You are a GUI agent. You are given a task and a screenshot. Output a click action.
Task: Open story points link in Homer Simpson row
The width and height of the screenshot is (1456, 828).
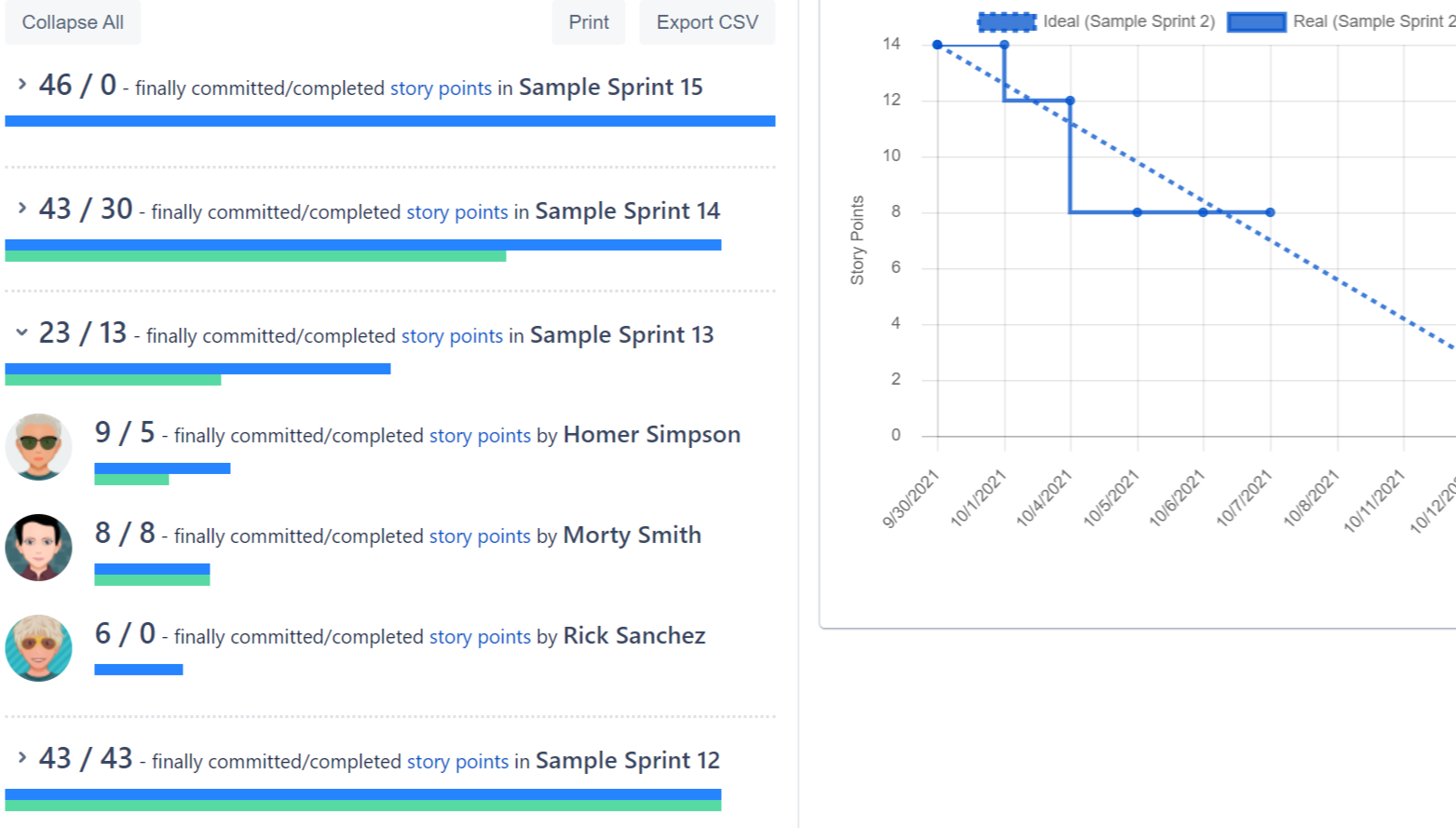pos(480,436)
